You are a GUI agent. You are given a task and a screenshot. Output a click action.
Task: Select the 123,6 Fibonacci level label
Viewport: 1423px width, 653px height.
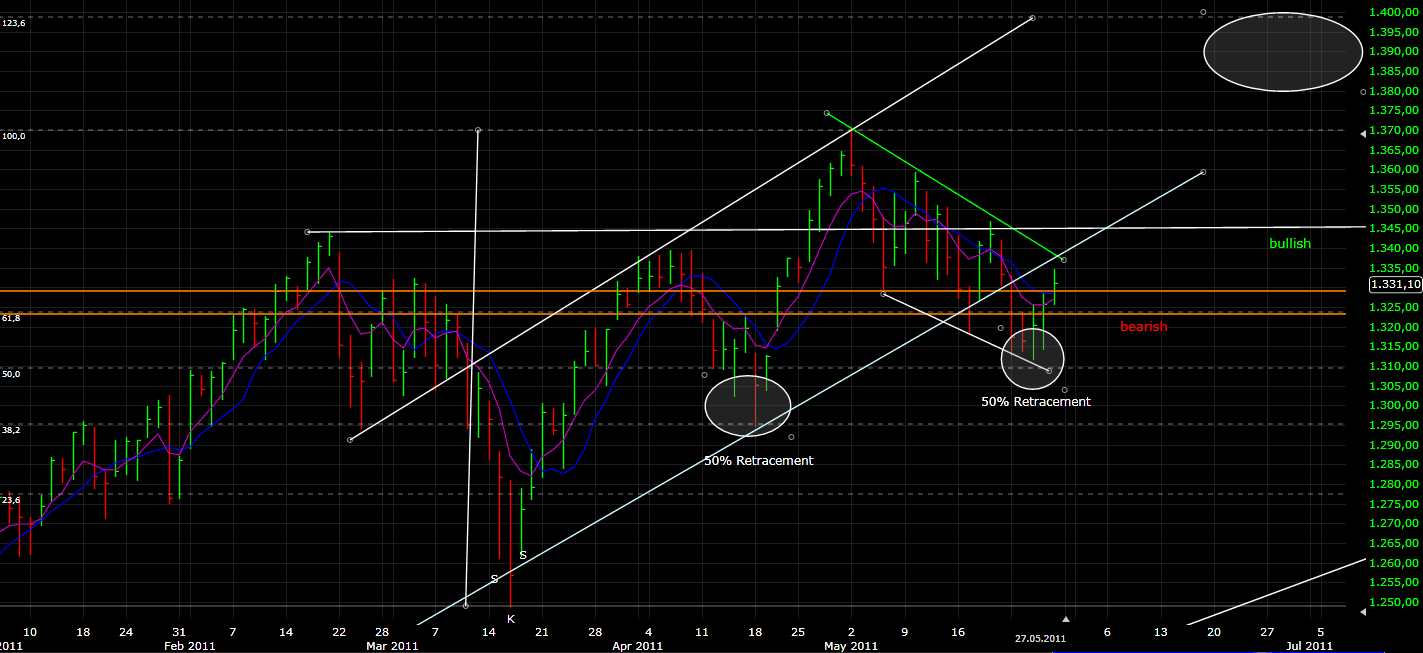(14, 22)
